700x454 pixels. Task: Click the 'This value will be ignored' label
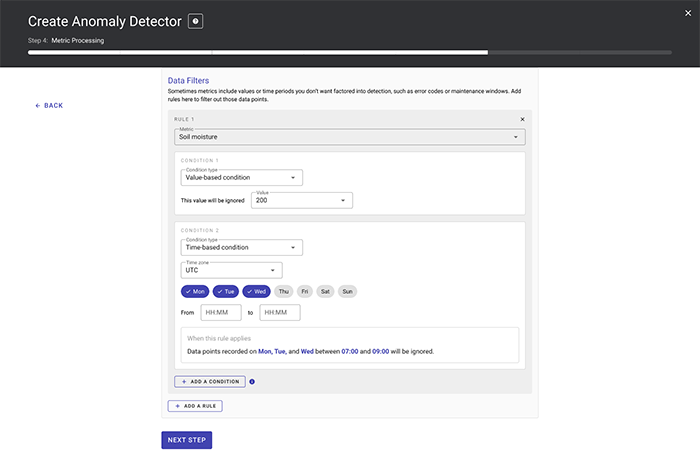point(212,200)
